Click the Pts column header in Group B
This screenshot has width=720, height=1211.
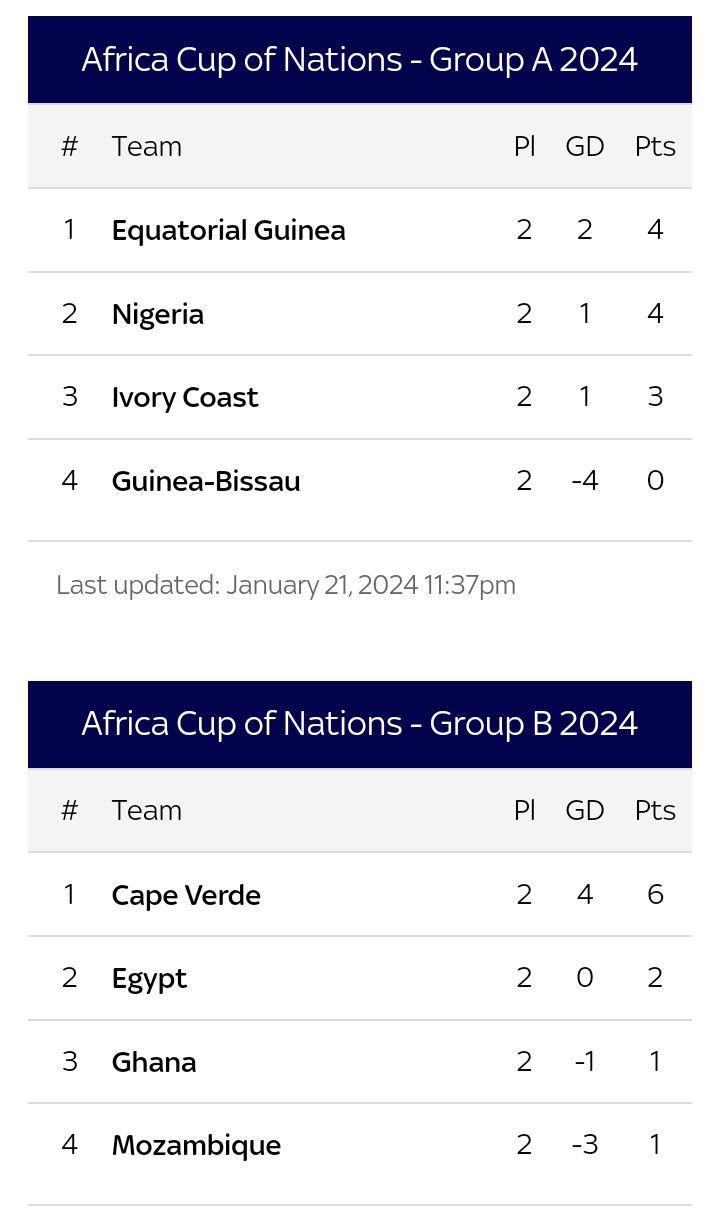point(655,810)
